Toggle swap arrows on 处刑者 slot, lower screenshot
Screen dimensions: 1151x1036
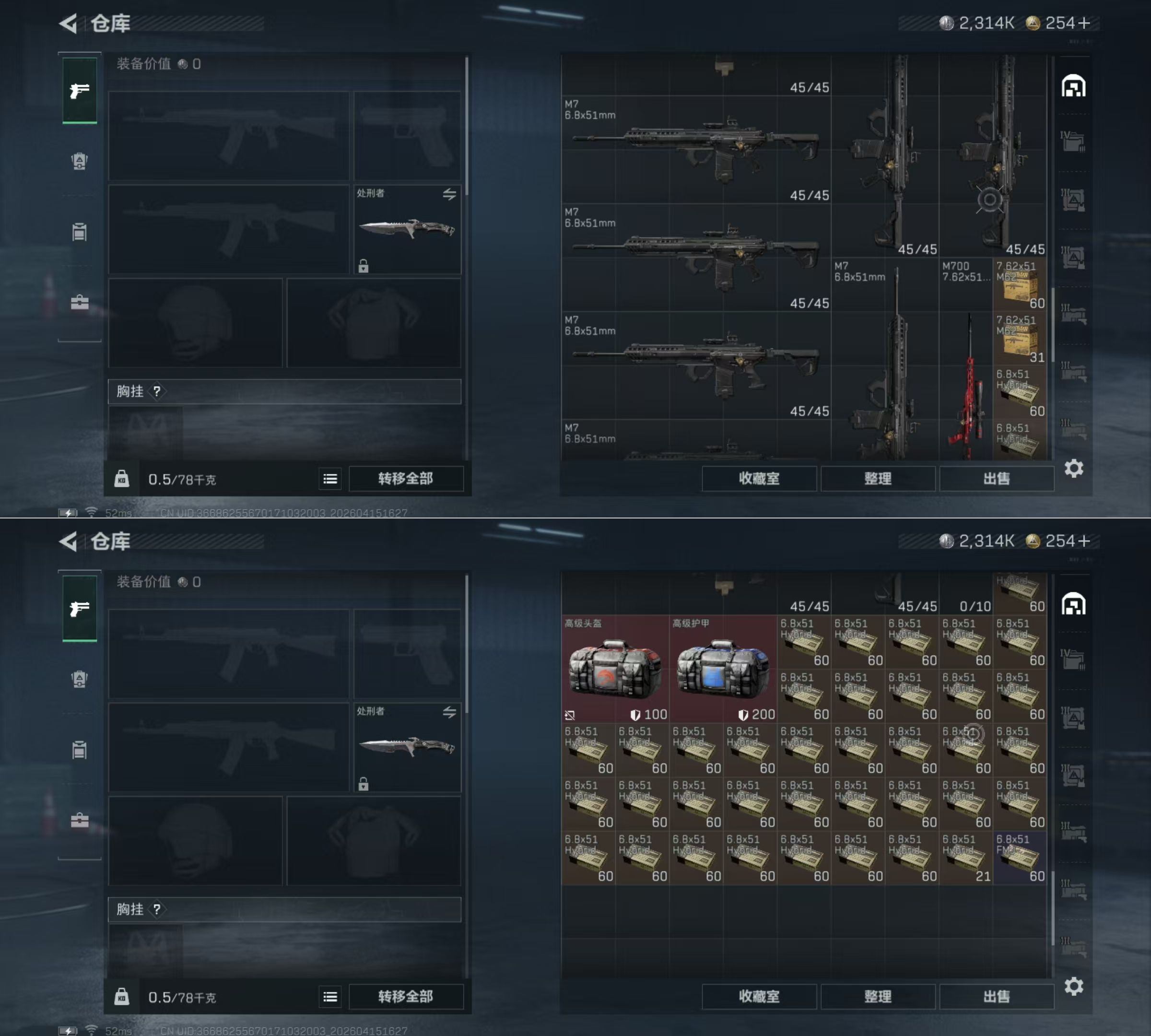point(449,712)
